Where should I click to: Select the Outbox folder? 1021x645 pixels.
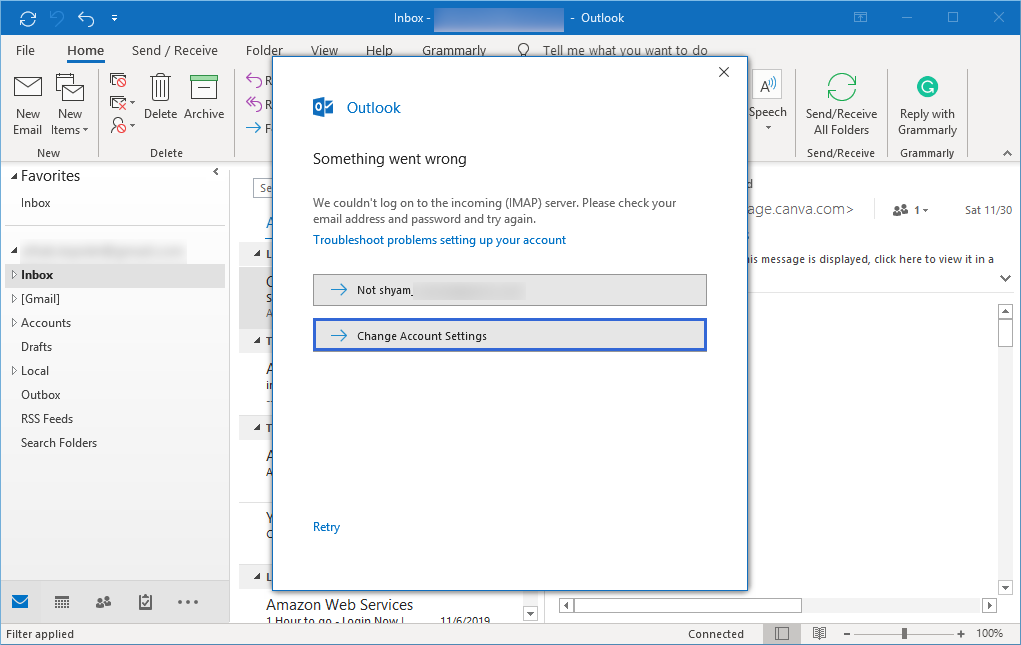click(x=40, y=395)
